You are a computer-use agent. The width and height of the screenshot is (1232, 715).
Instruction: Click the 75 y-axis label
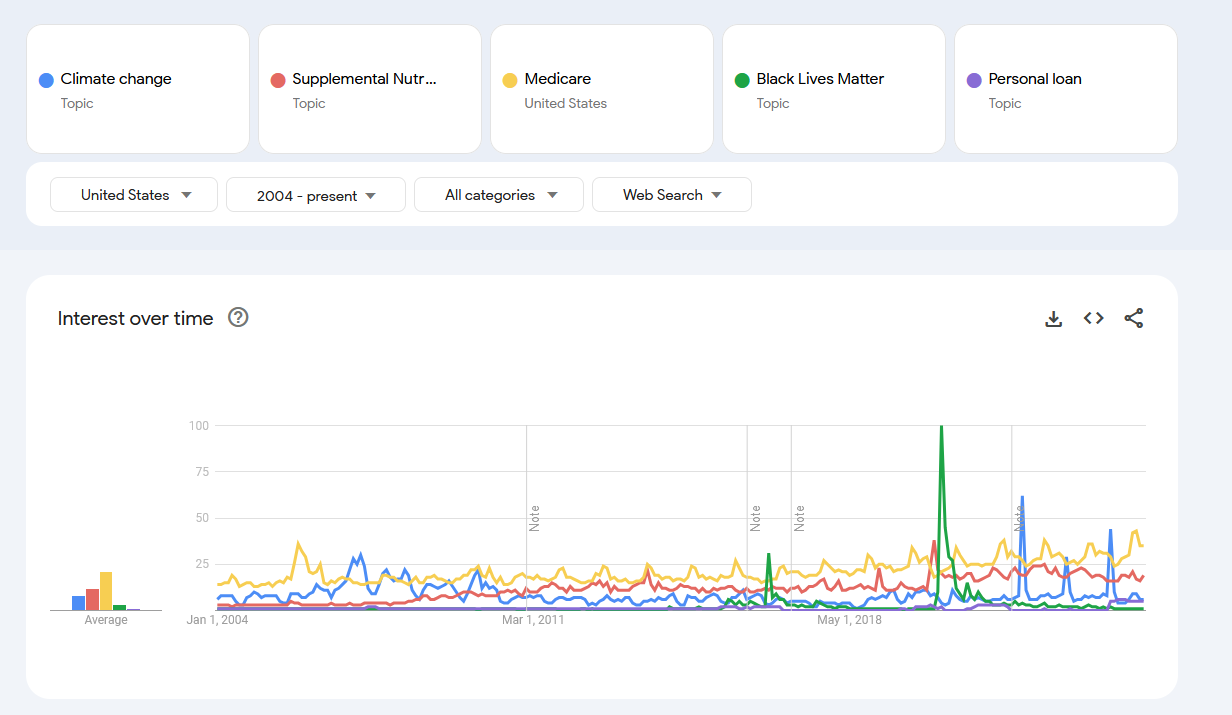(x=202, y=472)
